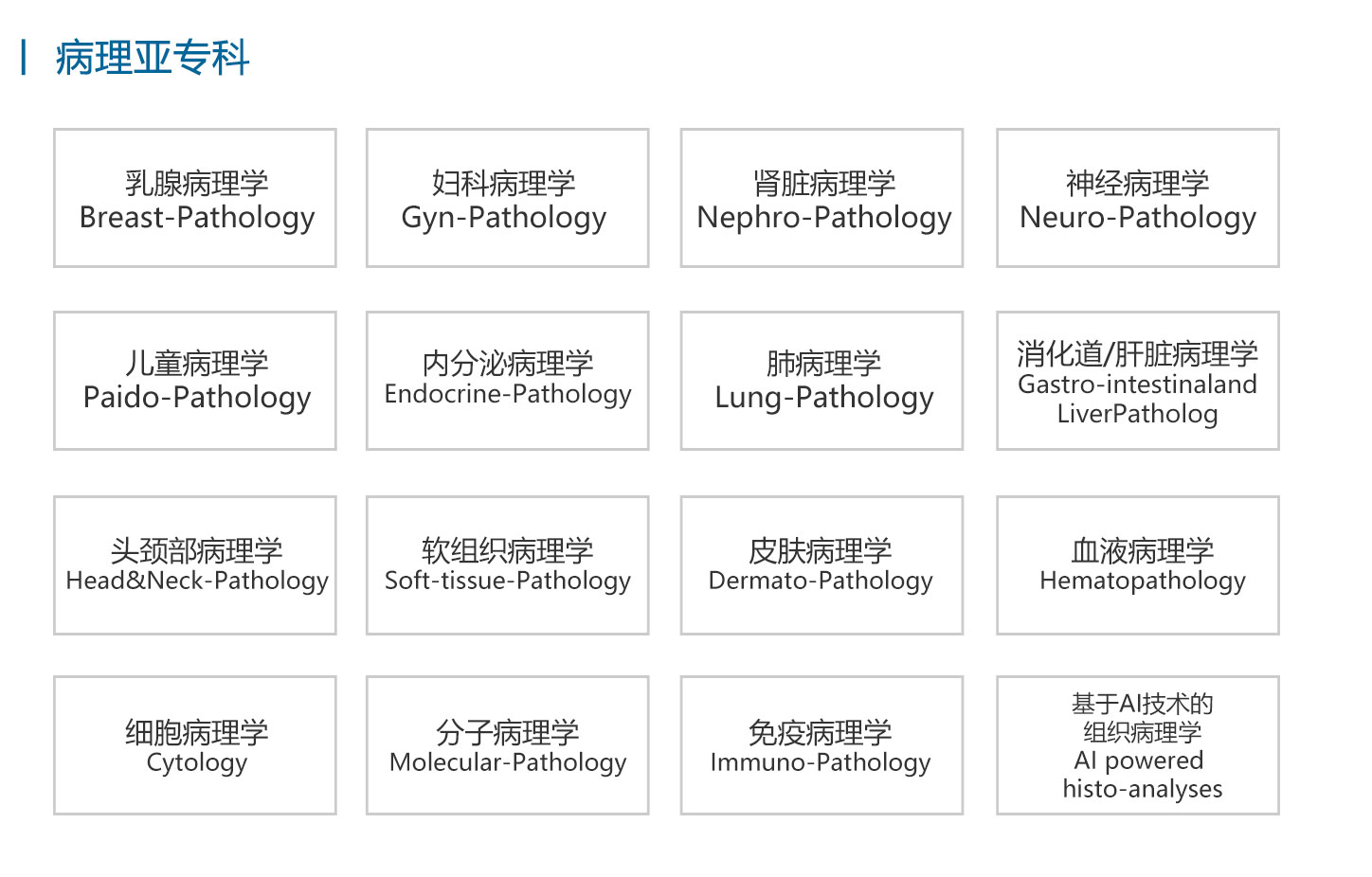
Task: Select the Hematopathology card
Action: (x=1137, y=565)
